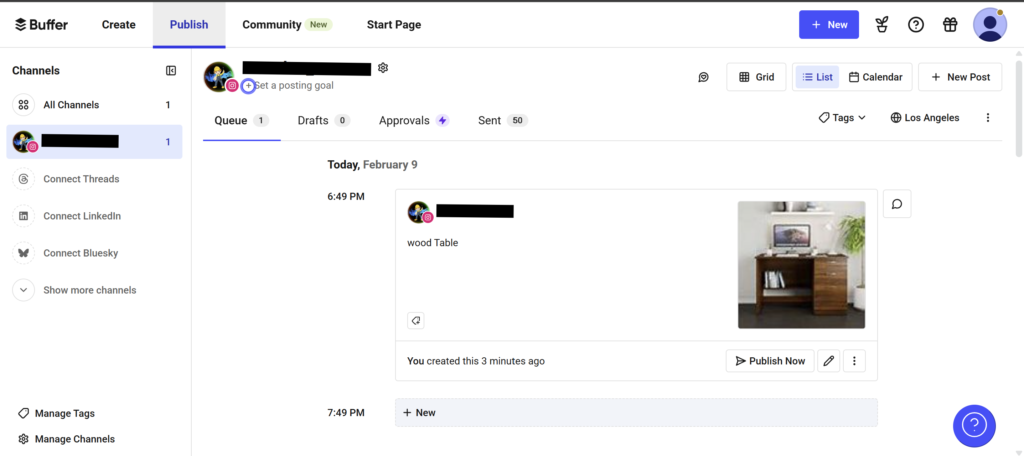Click the plus icon to set a posting goal
Viewport: 1024px width, 456px height.
(248, 86)
